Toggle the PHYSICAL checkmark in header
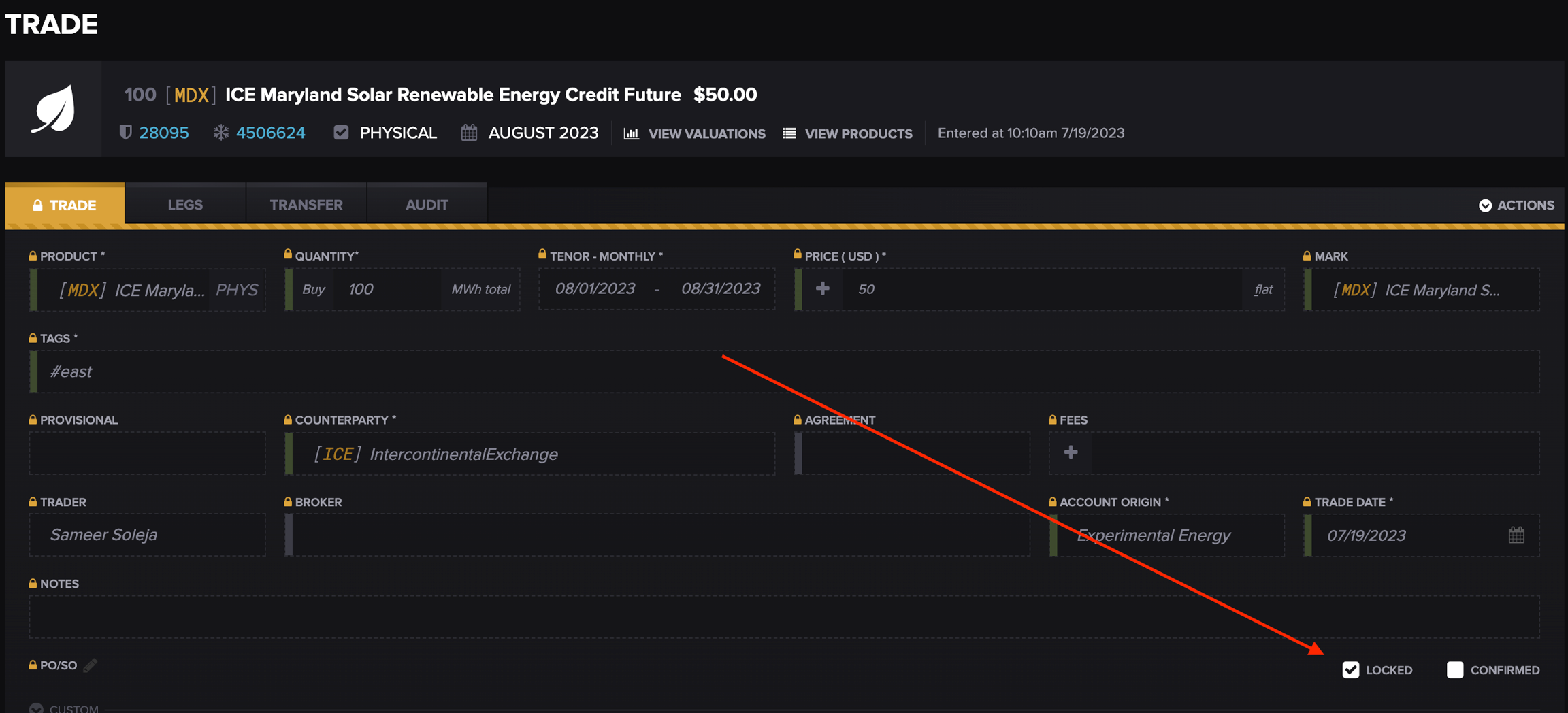Image resolution: width=1568 pixels, height=713 pixels. coord(340,132)
